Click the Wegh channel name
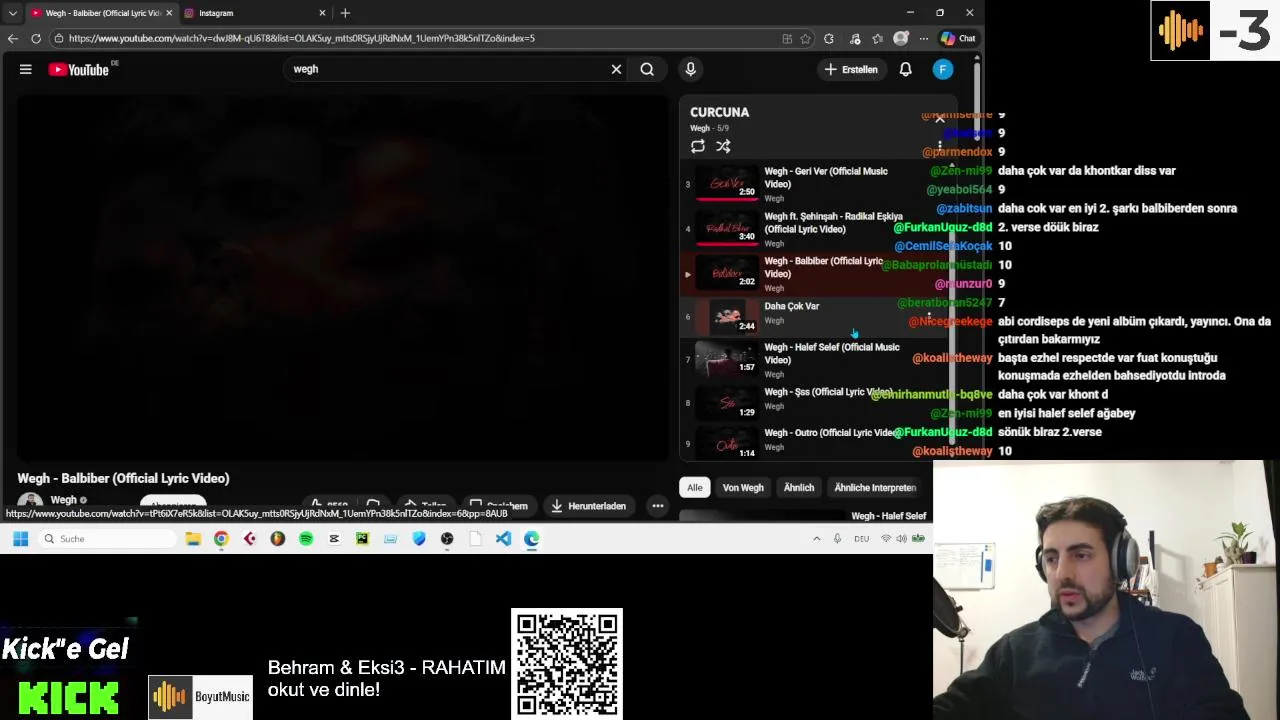1280x720 pixels. tap(63, 499)
